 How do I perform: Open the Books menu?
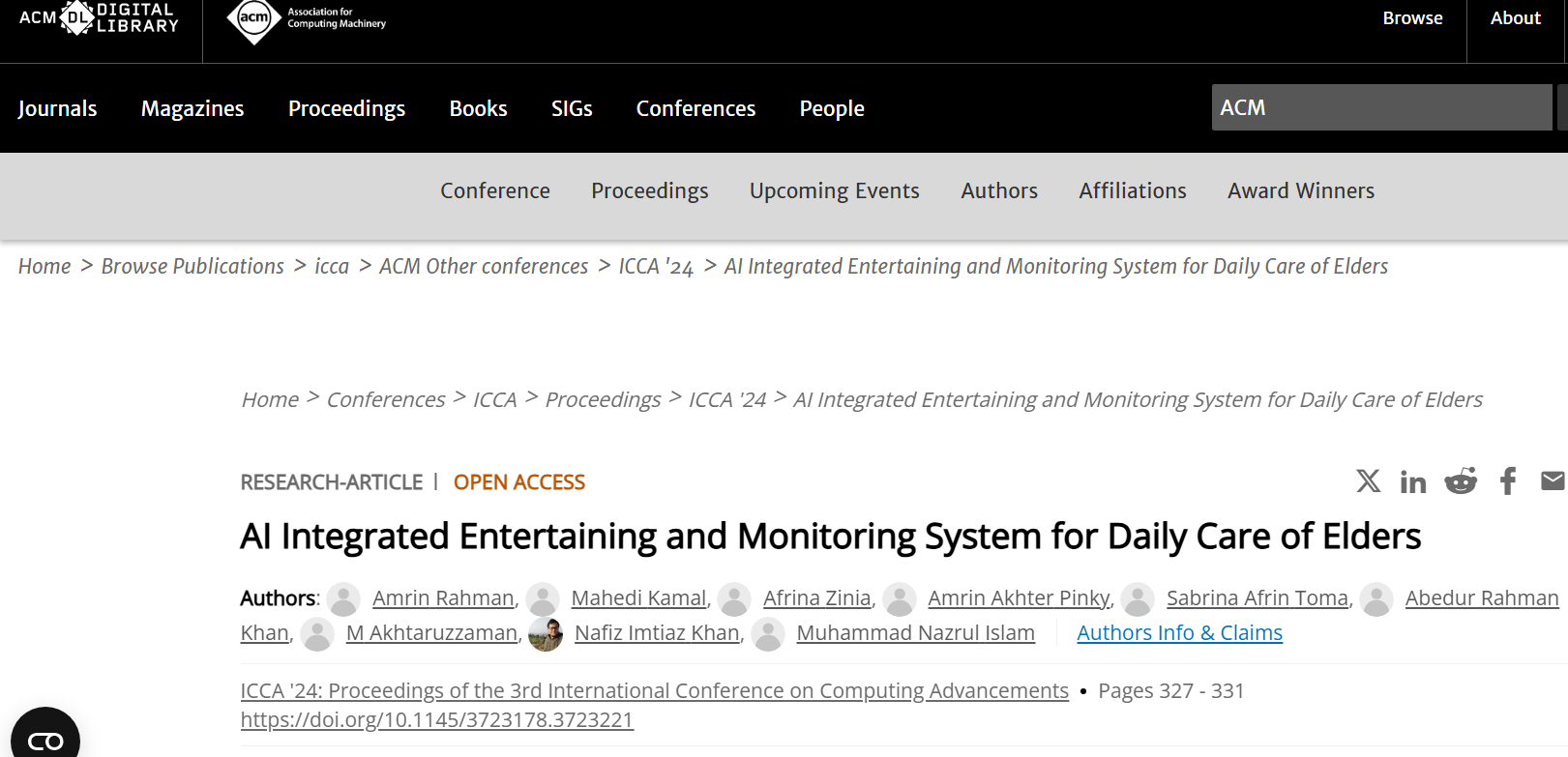tap(478, 108)
